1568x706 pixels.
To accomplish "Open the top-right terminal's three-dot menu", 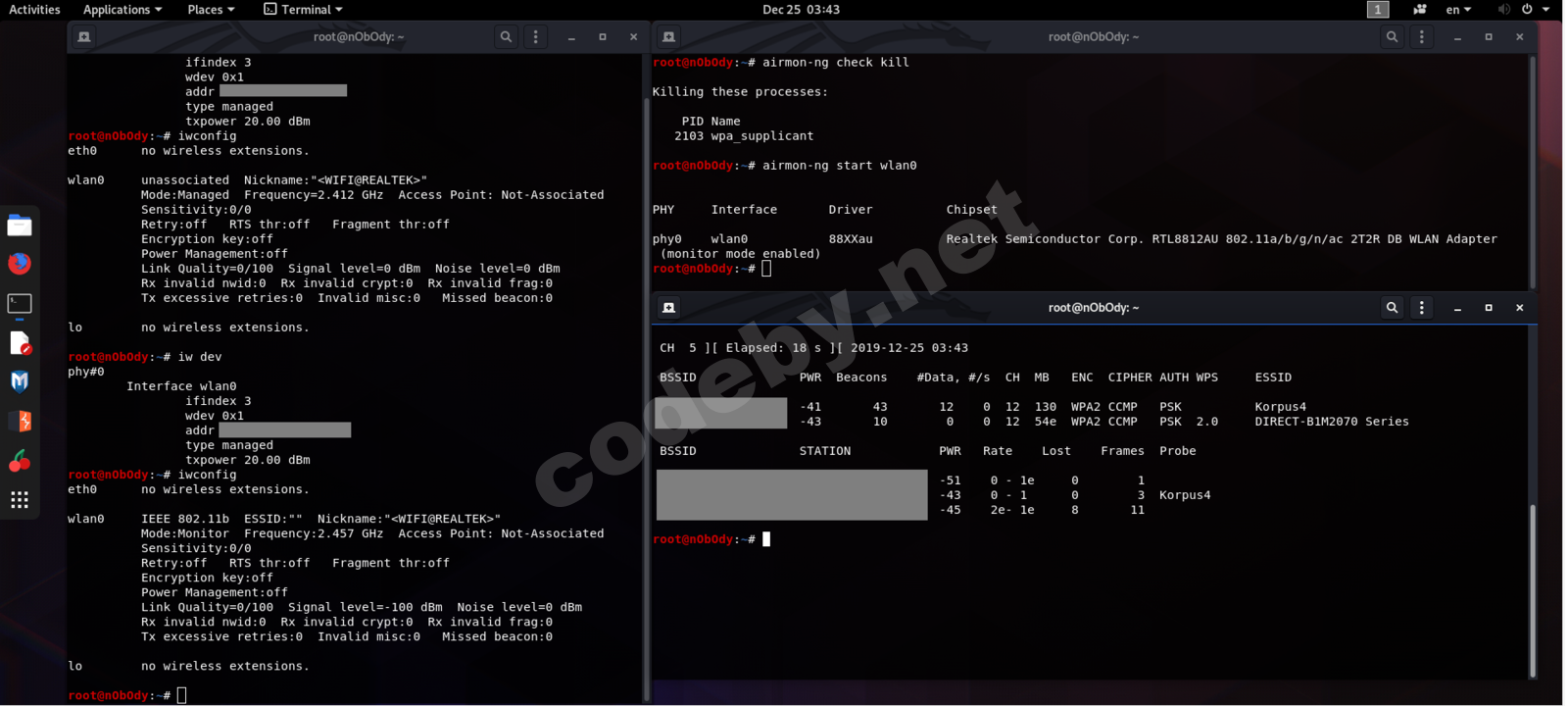I will (1422, 37).
